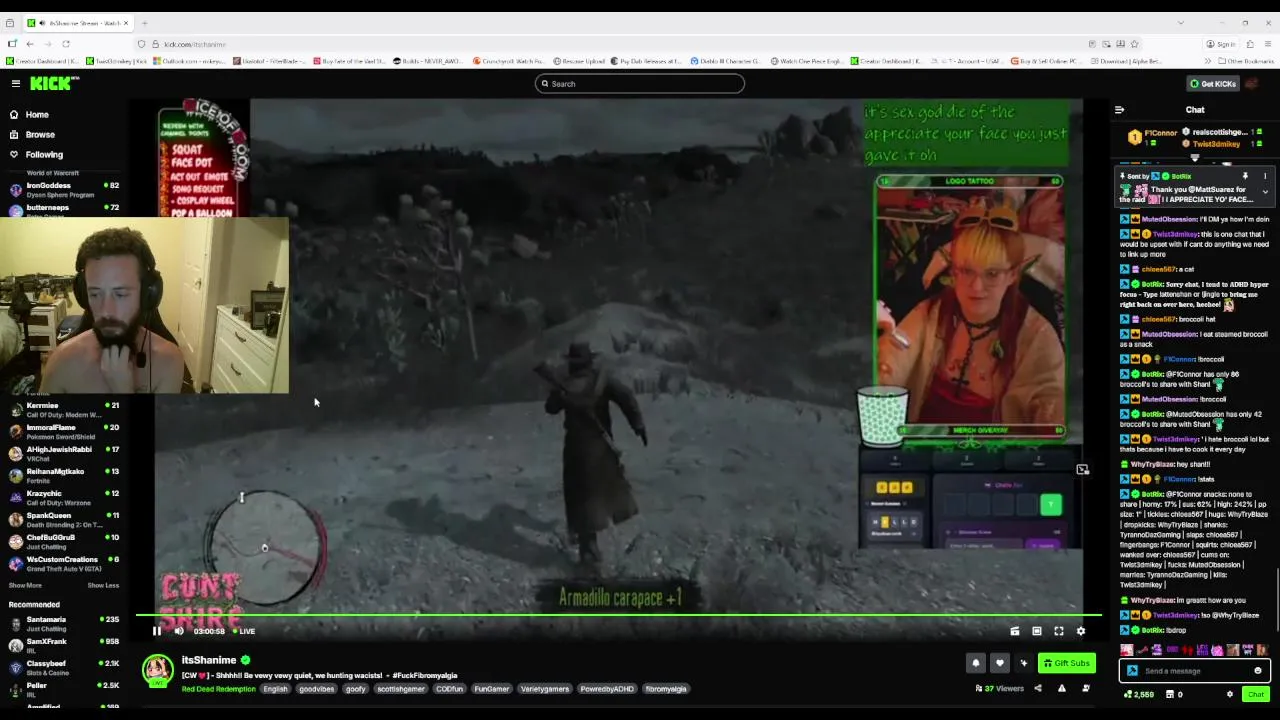
Task: Open ChefBuGGruB channel in sidebar
Action: tap(64, 541)
